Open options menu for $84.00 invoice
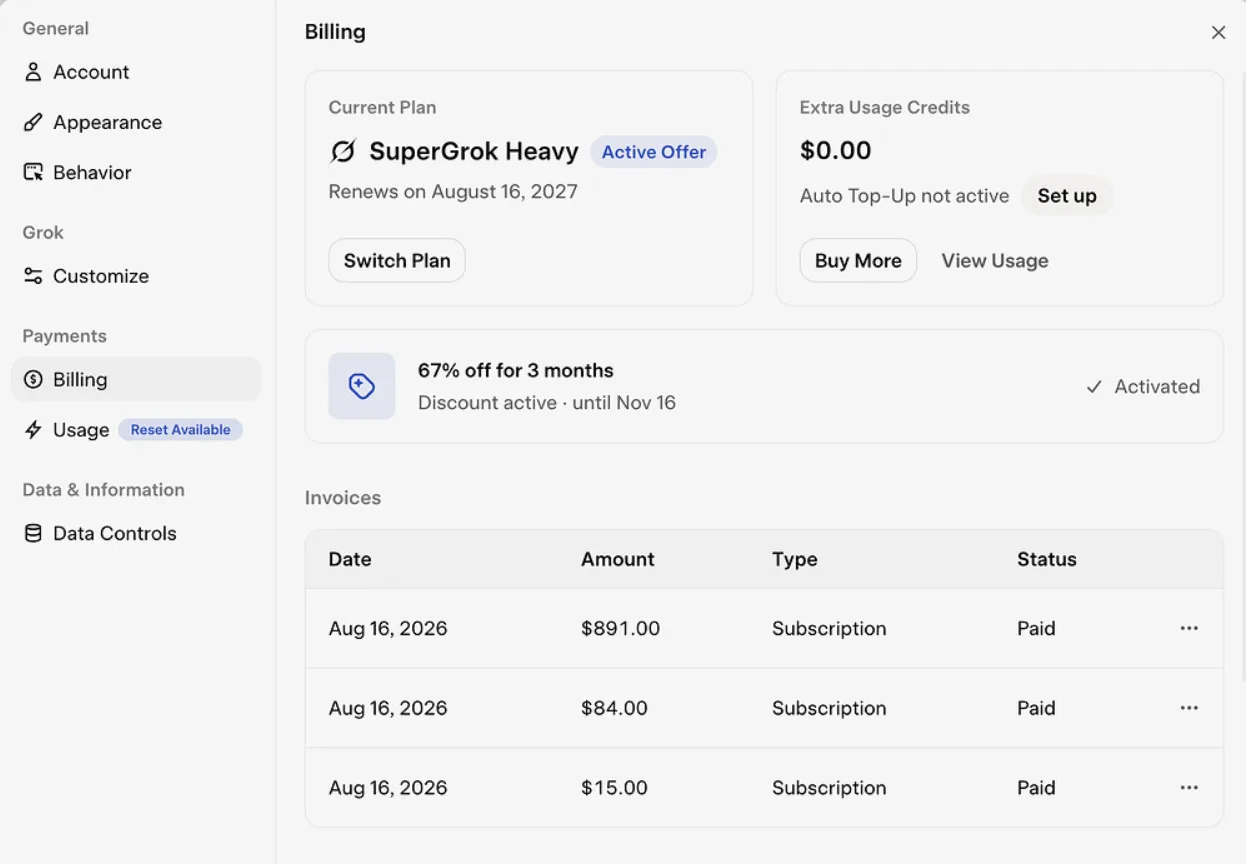Viewport: 1246px width, 864px height. 1189,708
